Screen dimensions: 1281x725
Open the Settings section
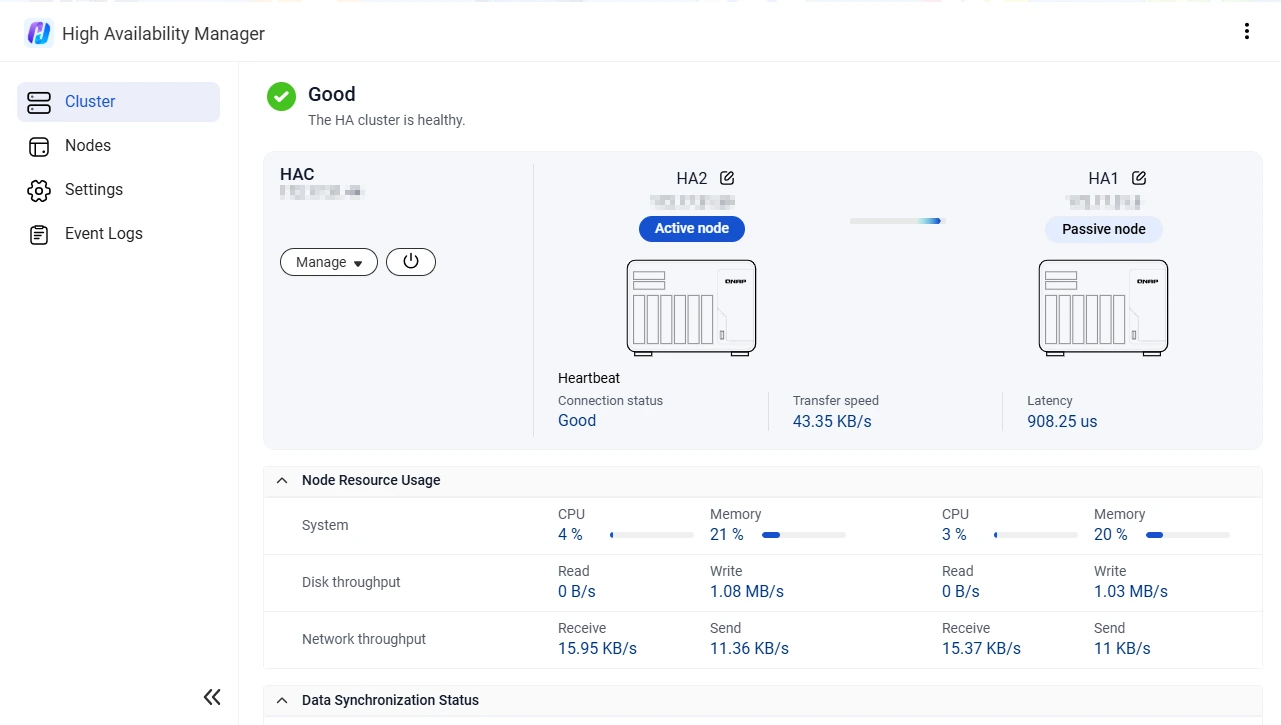coord(93,189)
